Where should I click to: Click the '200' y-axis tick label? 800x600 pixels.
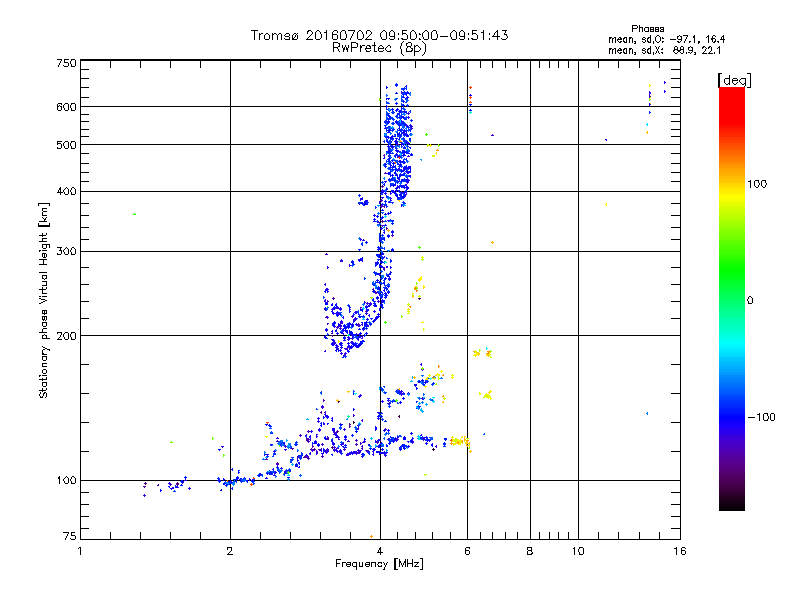tap(66, 336)
